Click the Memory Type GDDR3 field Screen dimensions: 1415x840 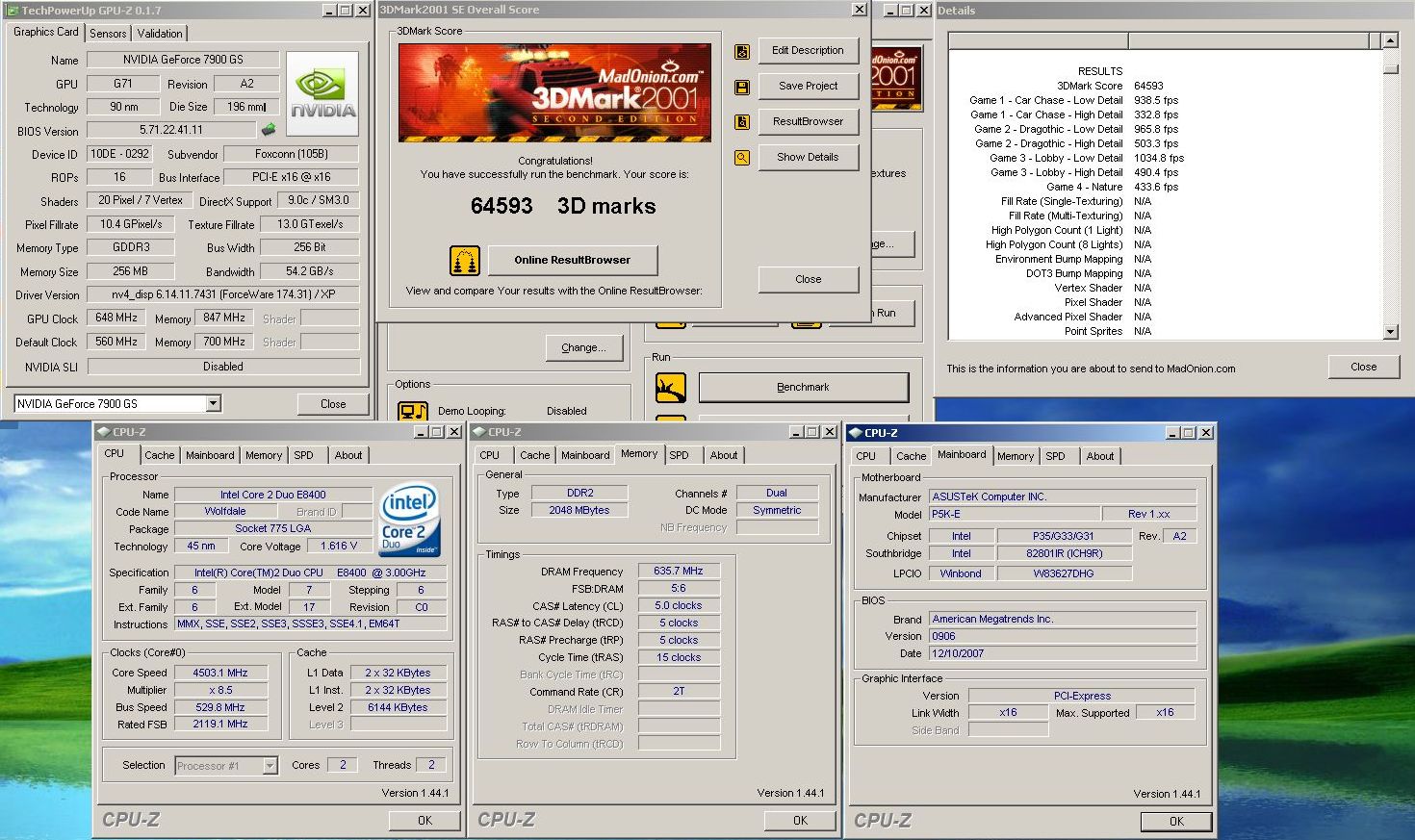tap(131, 248)
